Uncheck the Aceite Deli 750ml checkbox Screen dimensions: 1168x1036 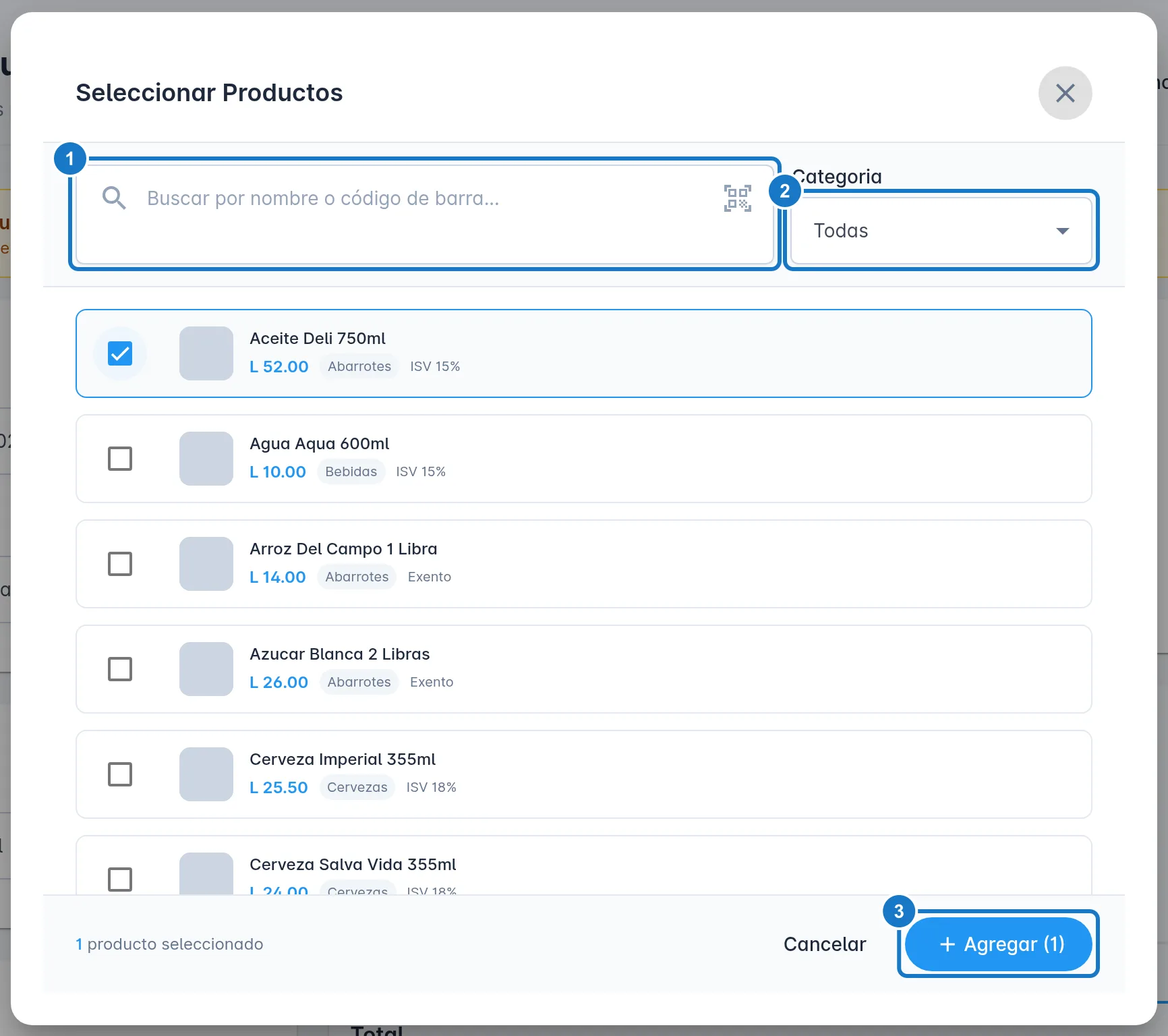tap(120, 353)
